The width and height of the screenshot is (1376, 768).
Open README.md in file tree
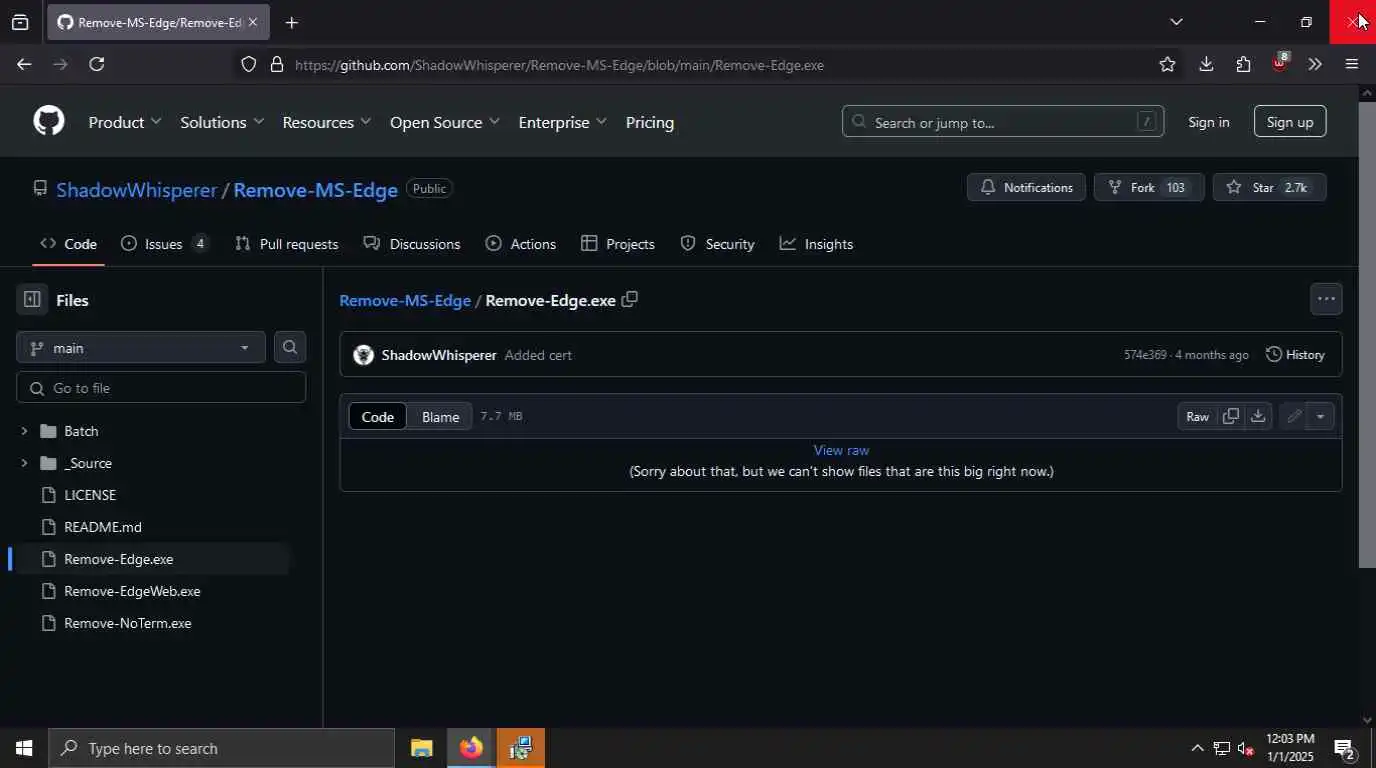pyautogui.click(x=103, y=527)
